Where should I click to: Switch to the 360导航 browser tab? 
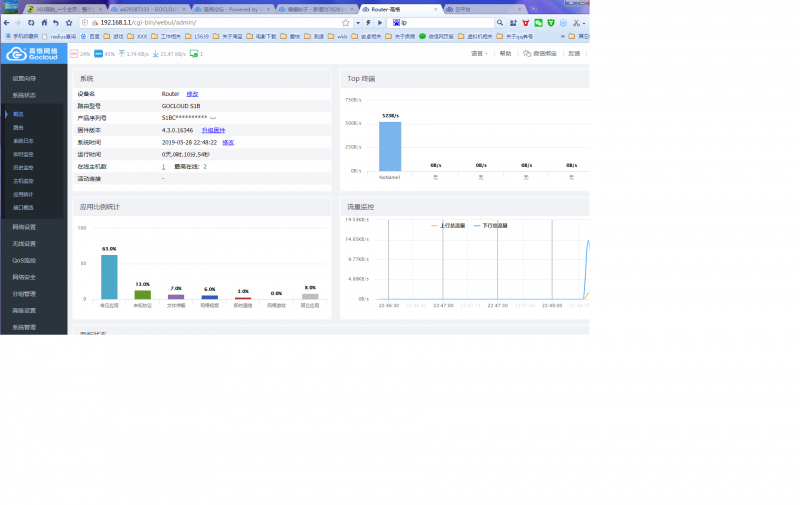point(63,9)
